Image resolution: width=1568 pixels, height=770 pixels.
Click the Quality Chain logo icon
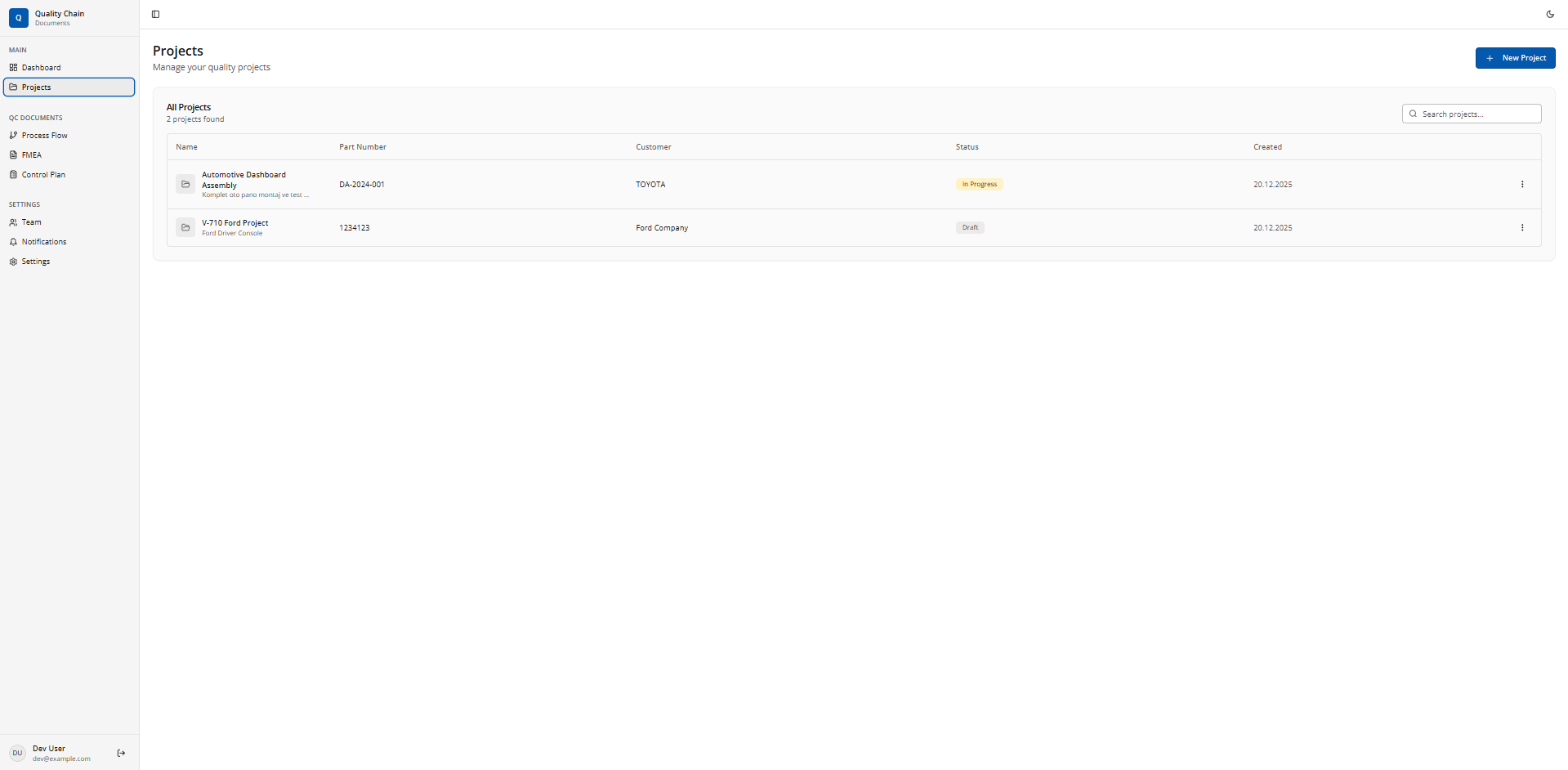coord(18,18)
